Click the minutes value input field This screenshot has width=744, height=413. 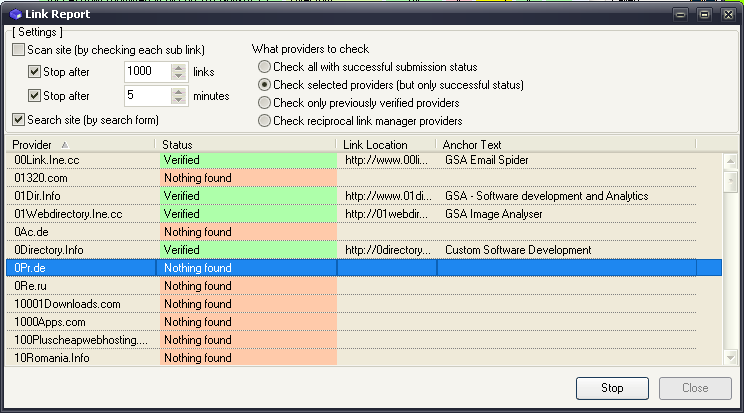146,96
